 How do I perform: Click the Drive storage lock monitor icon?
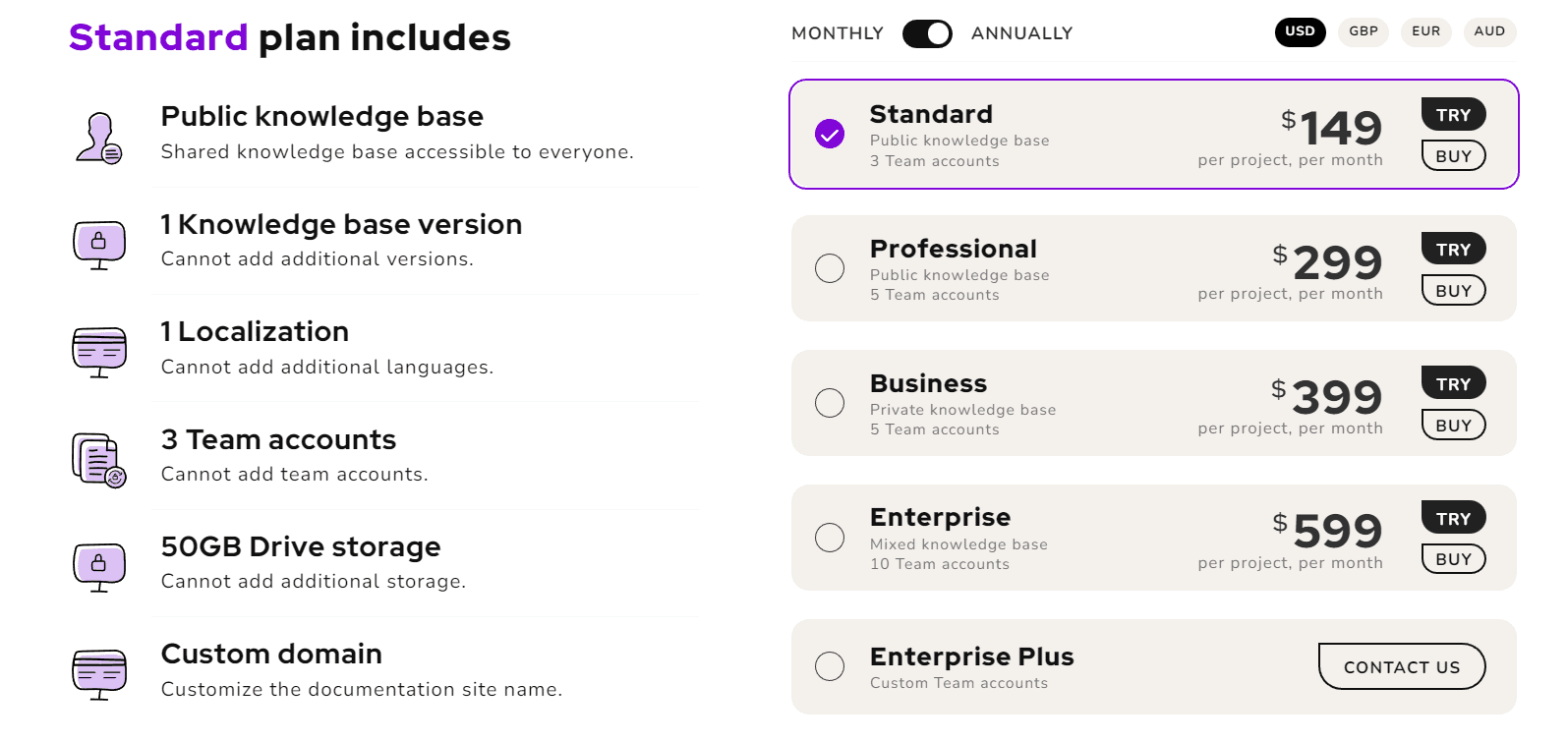[x=99, y=566]
